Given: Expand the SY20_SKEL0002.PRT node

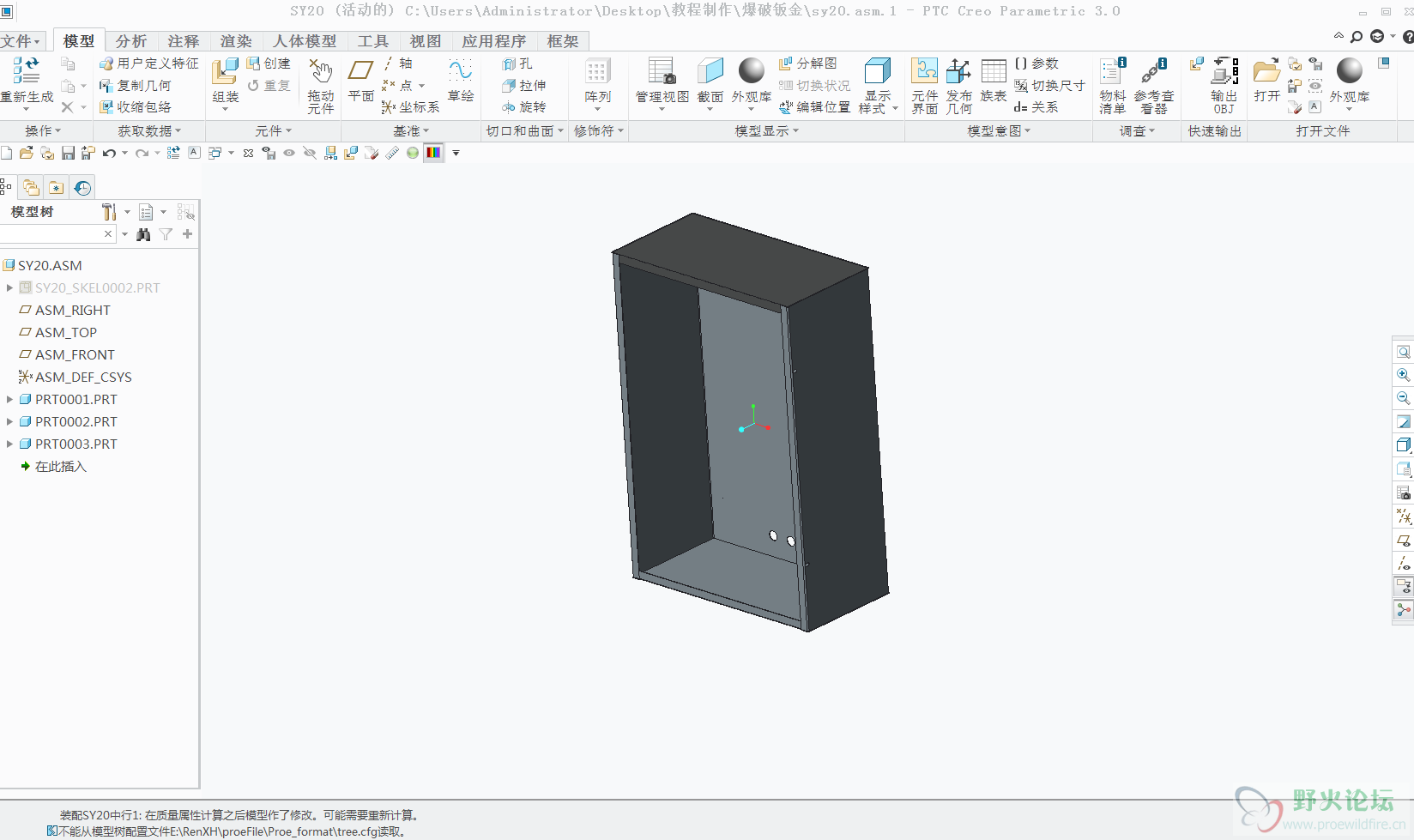Looking at the screenshot, I should [x=9, y=287].
